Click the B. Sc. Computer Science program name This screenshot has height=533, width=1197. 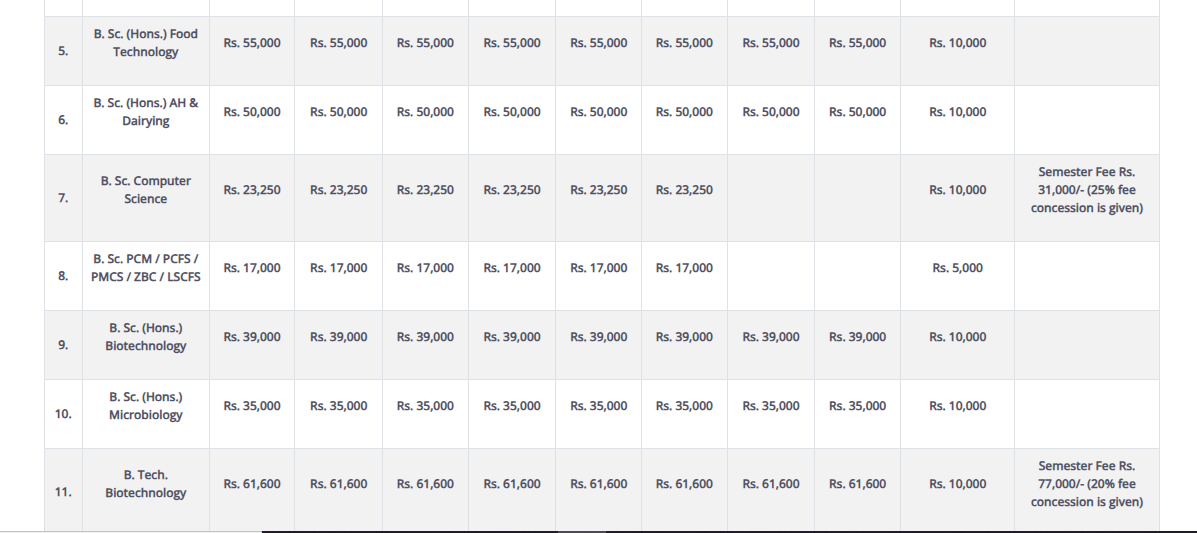[x=146, y=190]
